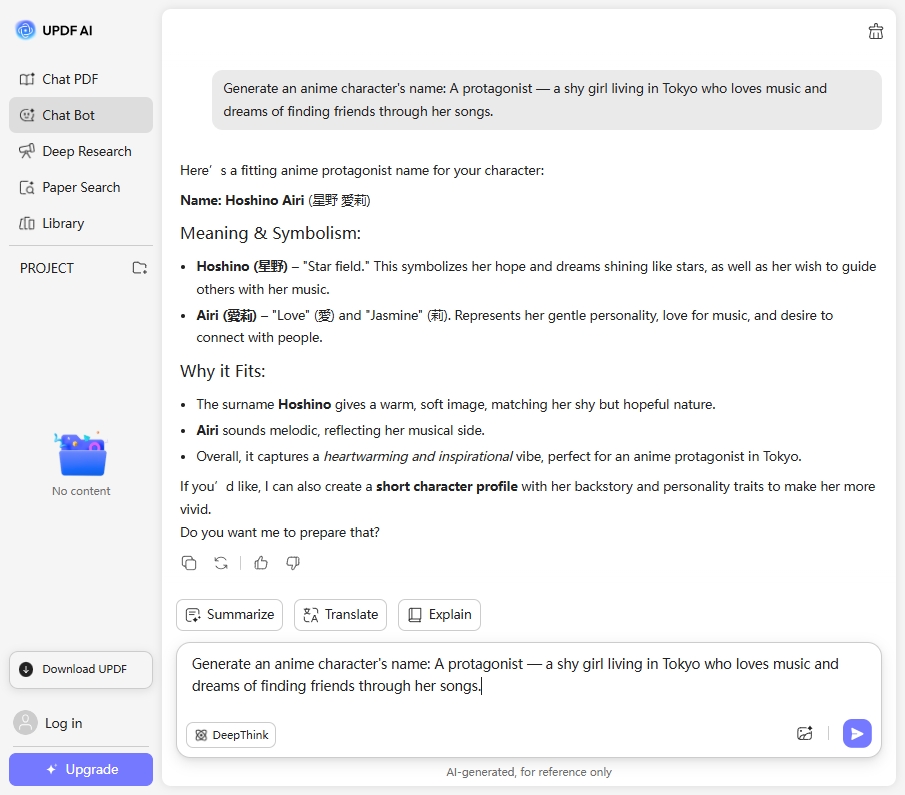Click the UPDF AI logo
The width and height of the screenshot is (905, 795).
point(26,30)
